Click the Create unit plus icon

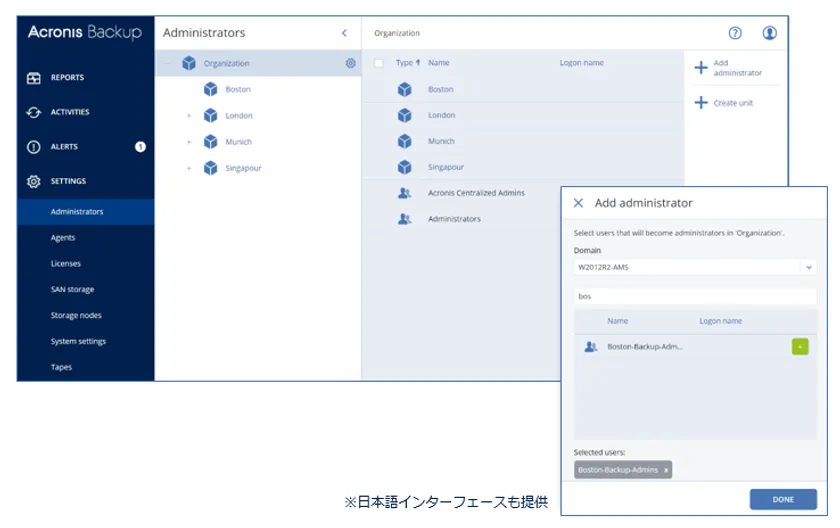[700, 103]
